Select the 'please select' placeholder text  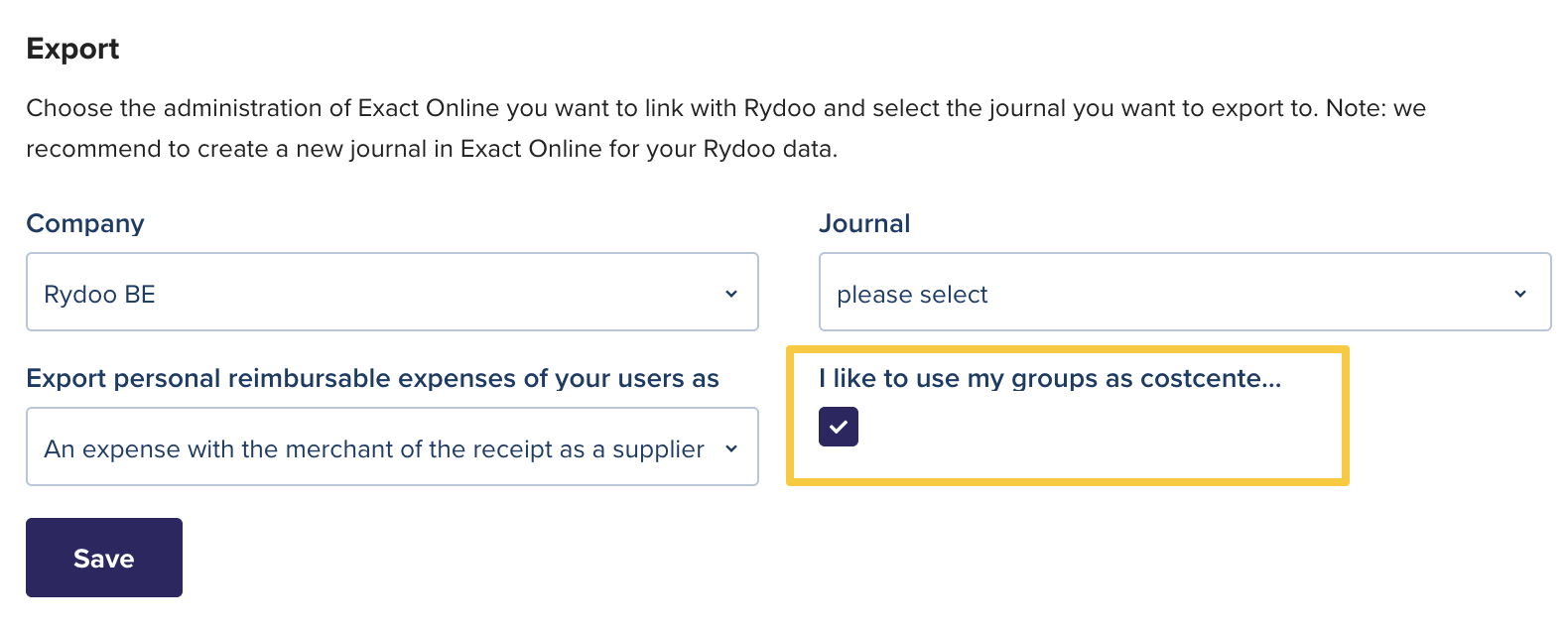912,295
